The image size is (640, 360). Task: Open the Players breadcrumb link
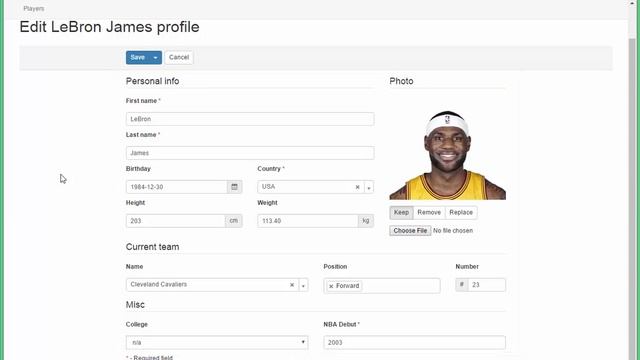pyautogui.click(x=34, y=9)
